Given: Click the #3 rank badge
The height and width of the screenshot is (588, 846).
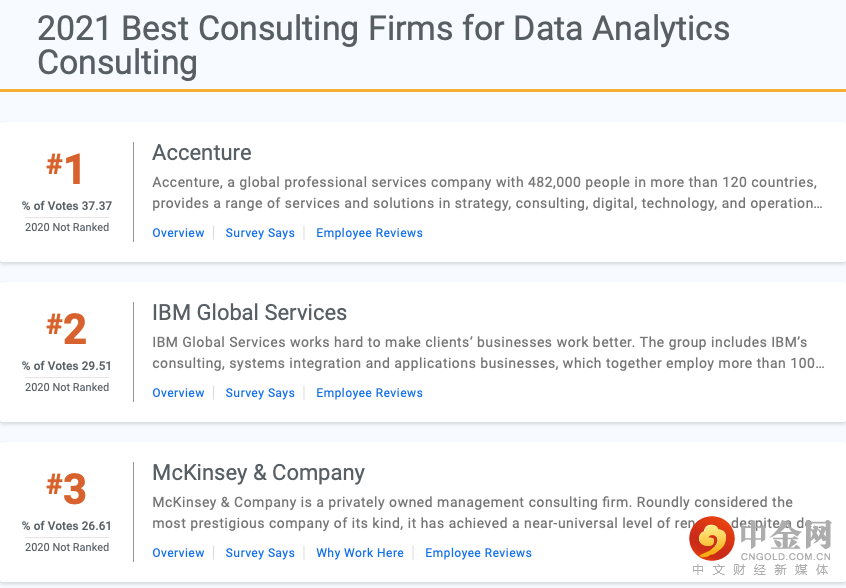Looking at the screenshot, I should click(x=66, y=489).
